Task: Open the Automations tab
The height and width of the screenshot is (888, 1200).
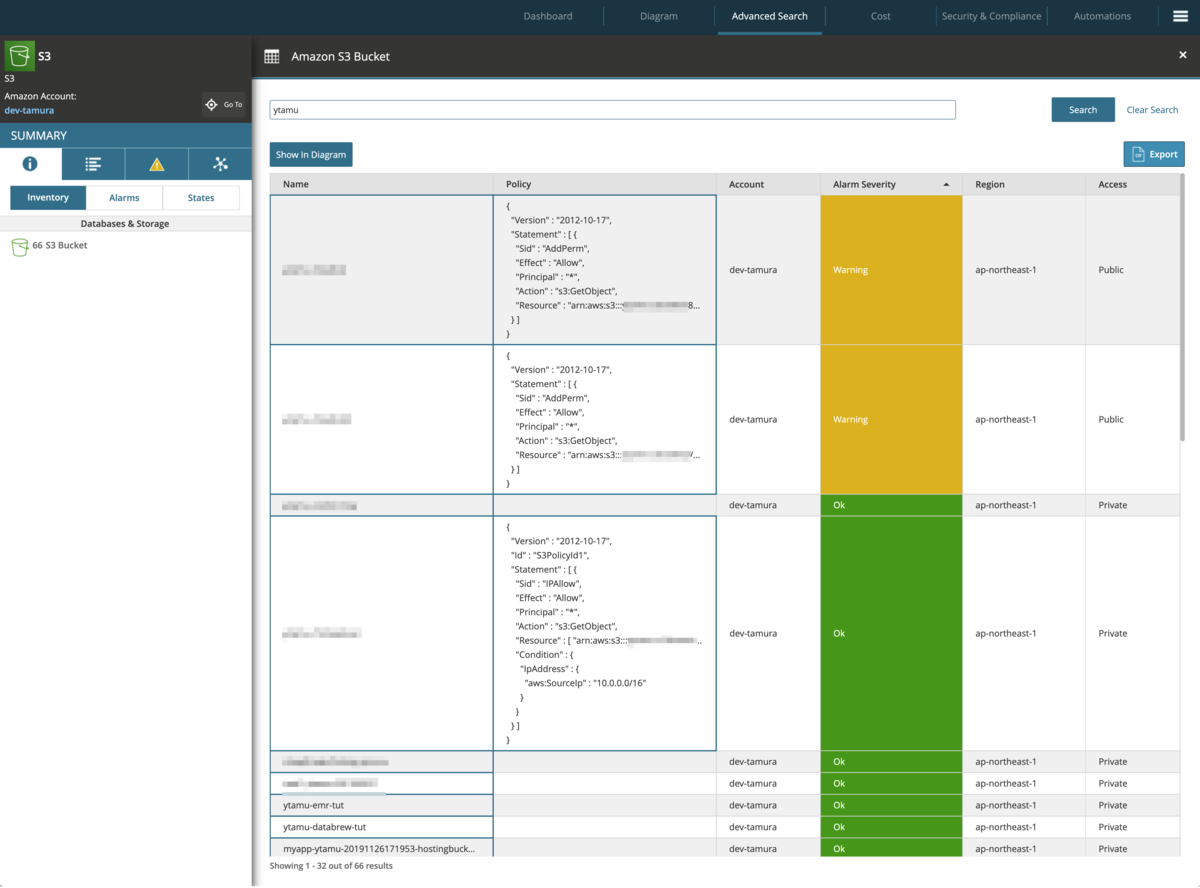Action: pos(1102,16)
